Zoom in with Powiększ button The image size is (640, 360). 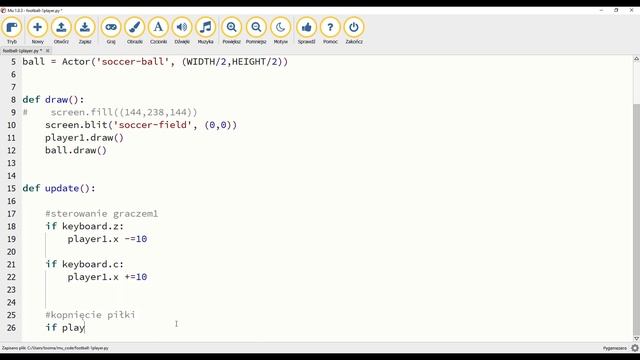tap(231, 31)
